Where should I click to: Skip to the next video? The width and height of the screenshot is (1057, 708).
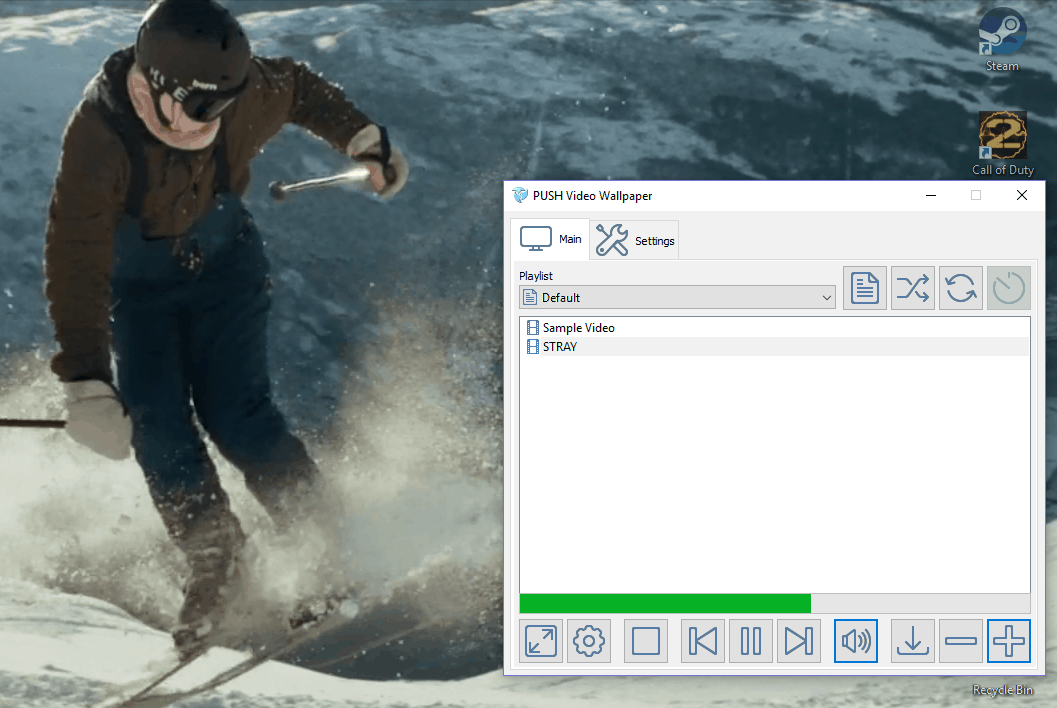pyautogui.click(x=799, y=641)
